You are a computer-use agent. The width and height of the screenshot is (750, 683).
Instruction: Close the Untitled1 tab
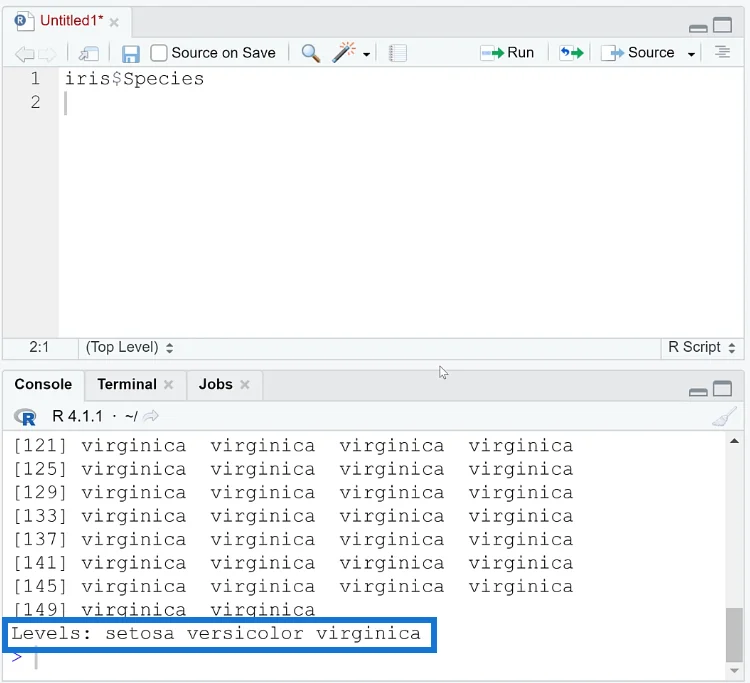114,22
